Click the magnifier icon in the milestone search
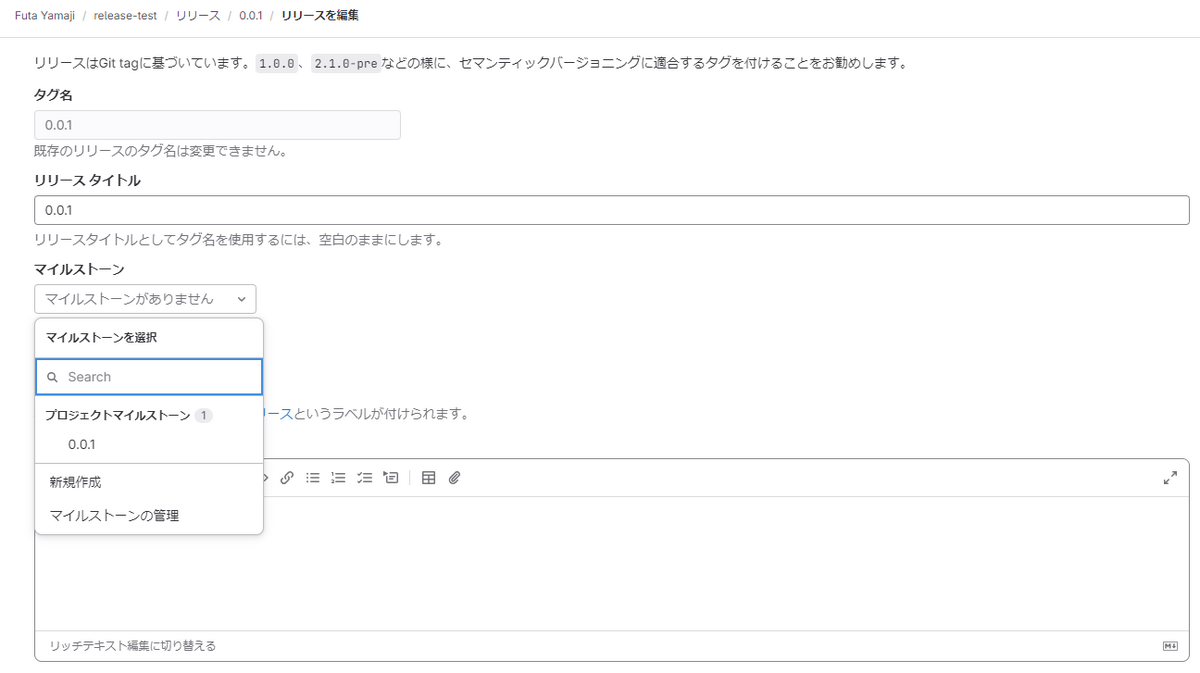Viewport: 1200px width, 673px height. click(x=52, y=377)
